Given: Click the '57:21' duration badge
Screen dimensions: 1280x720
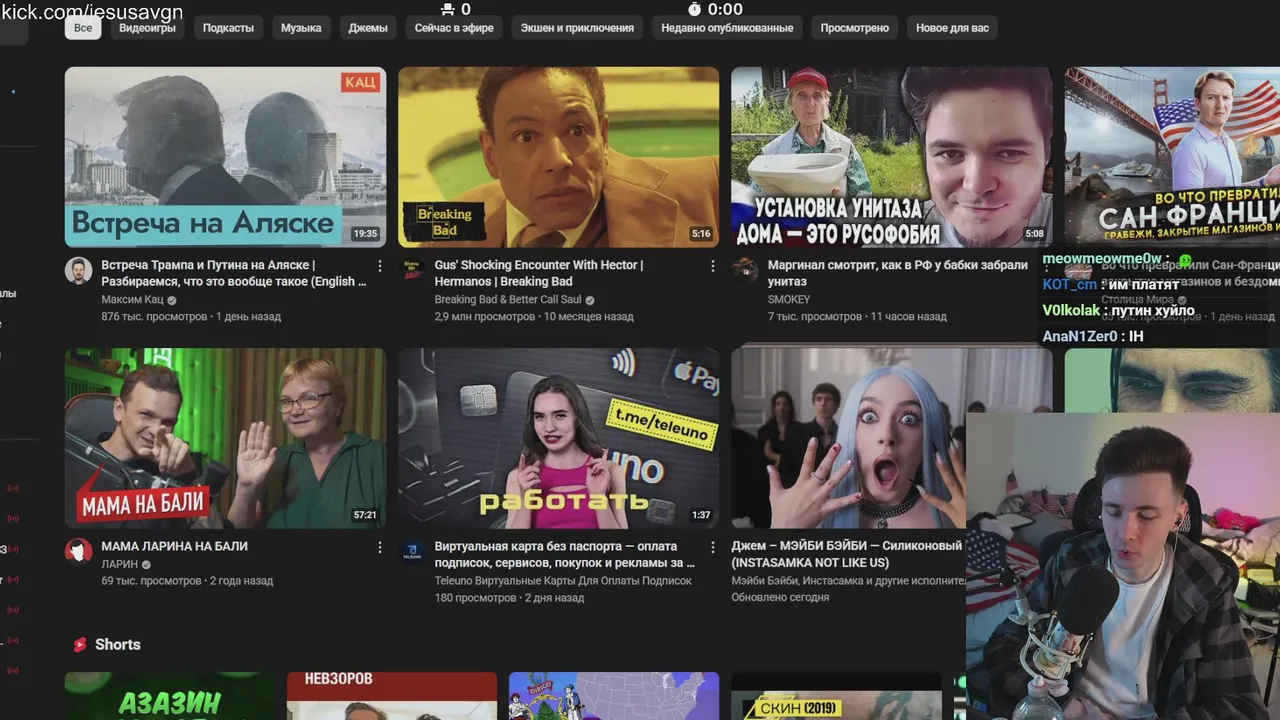Looking at the screenshot, I should pyautogui.click(x=365, y=515).
